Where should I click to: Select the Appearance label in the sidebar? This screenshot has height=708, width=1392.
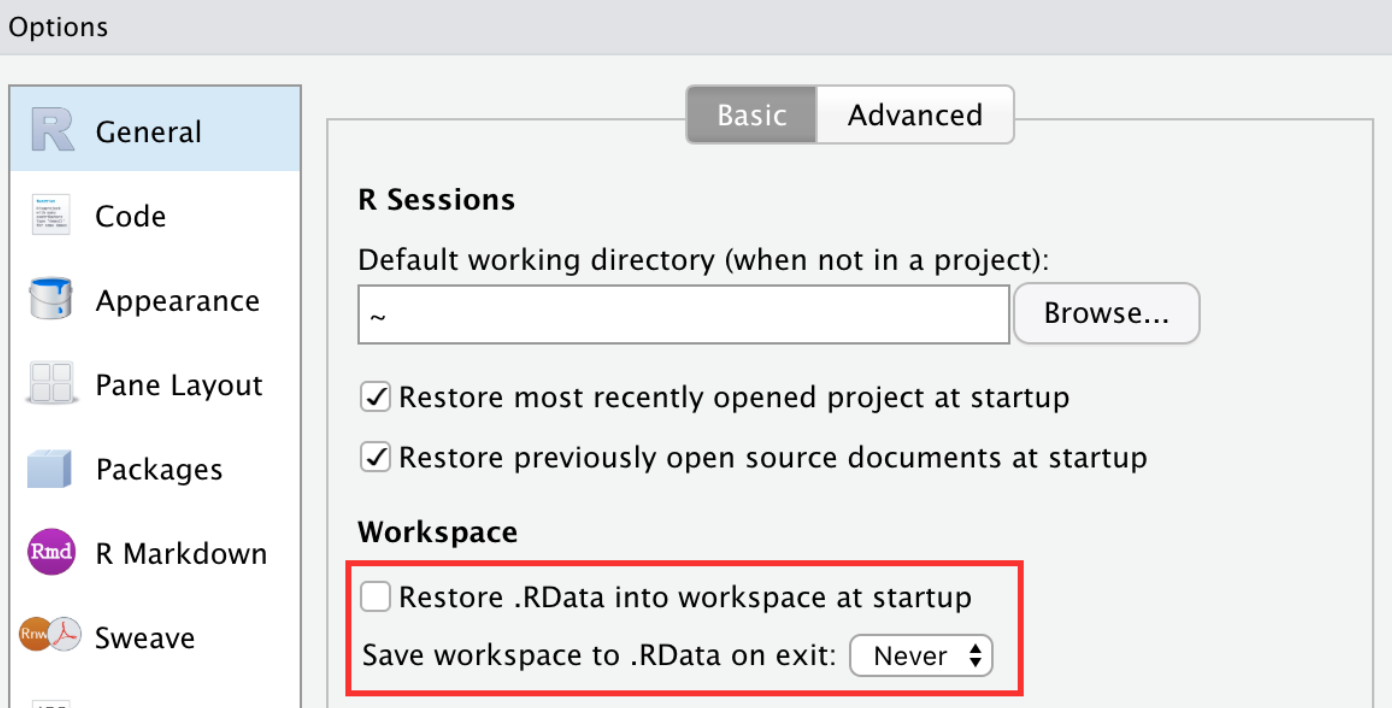coord(177,301)
